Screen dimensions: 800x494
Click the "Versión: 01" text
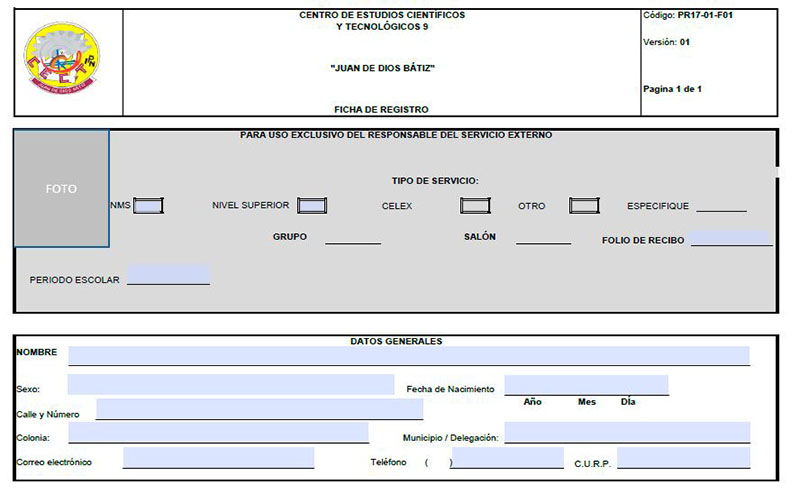point(666,42)
